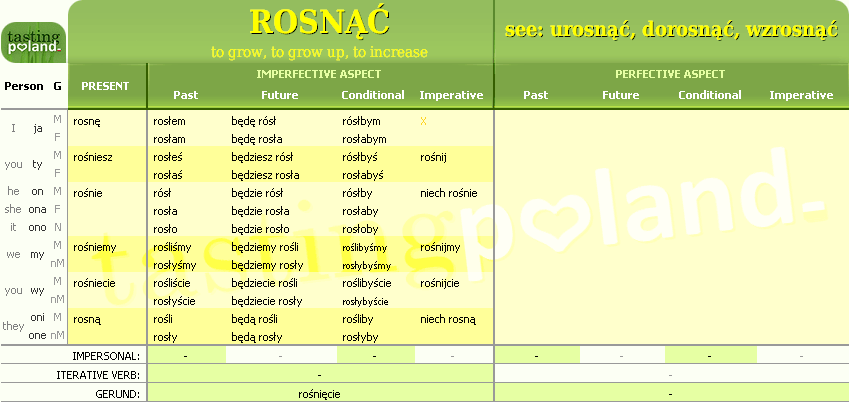Click the ITERATIVE VERB row label
The image size is (849, 402).
(99, 375)
